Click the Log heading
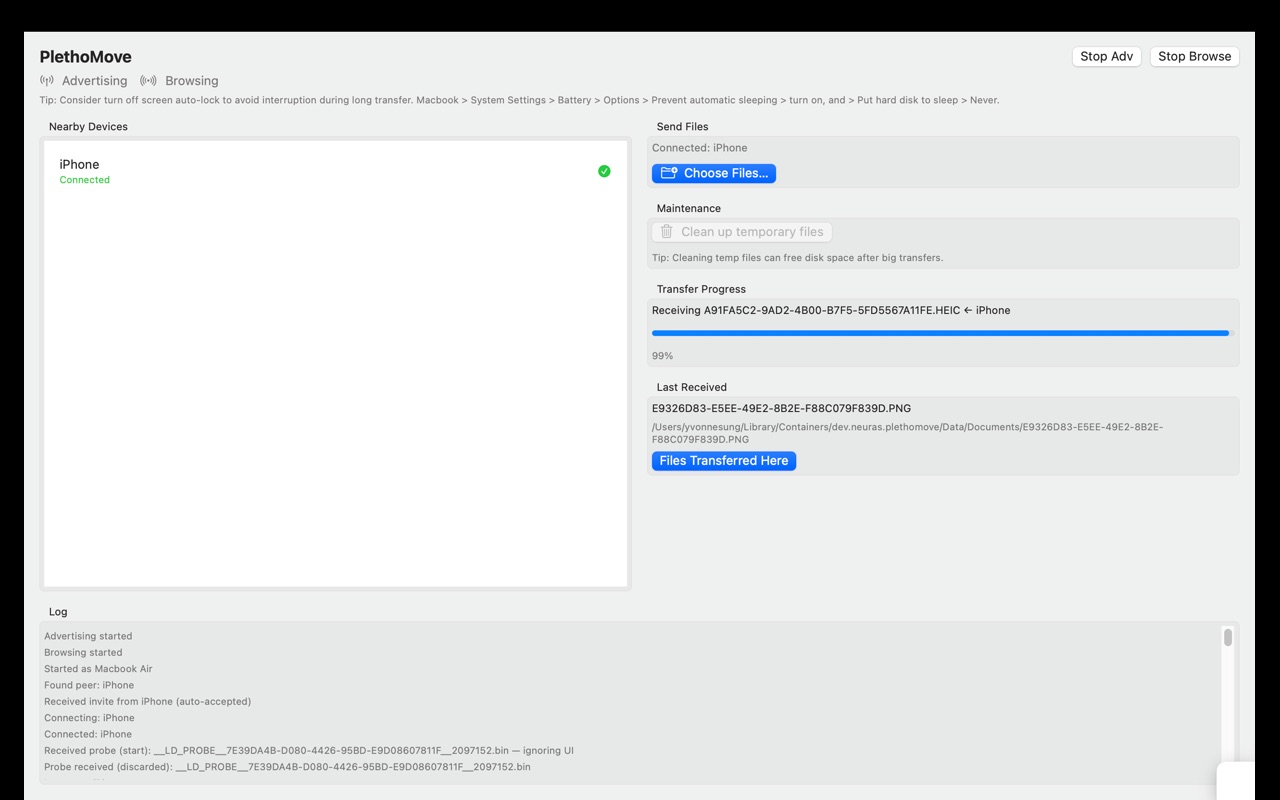 [58, 612]
